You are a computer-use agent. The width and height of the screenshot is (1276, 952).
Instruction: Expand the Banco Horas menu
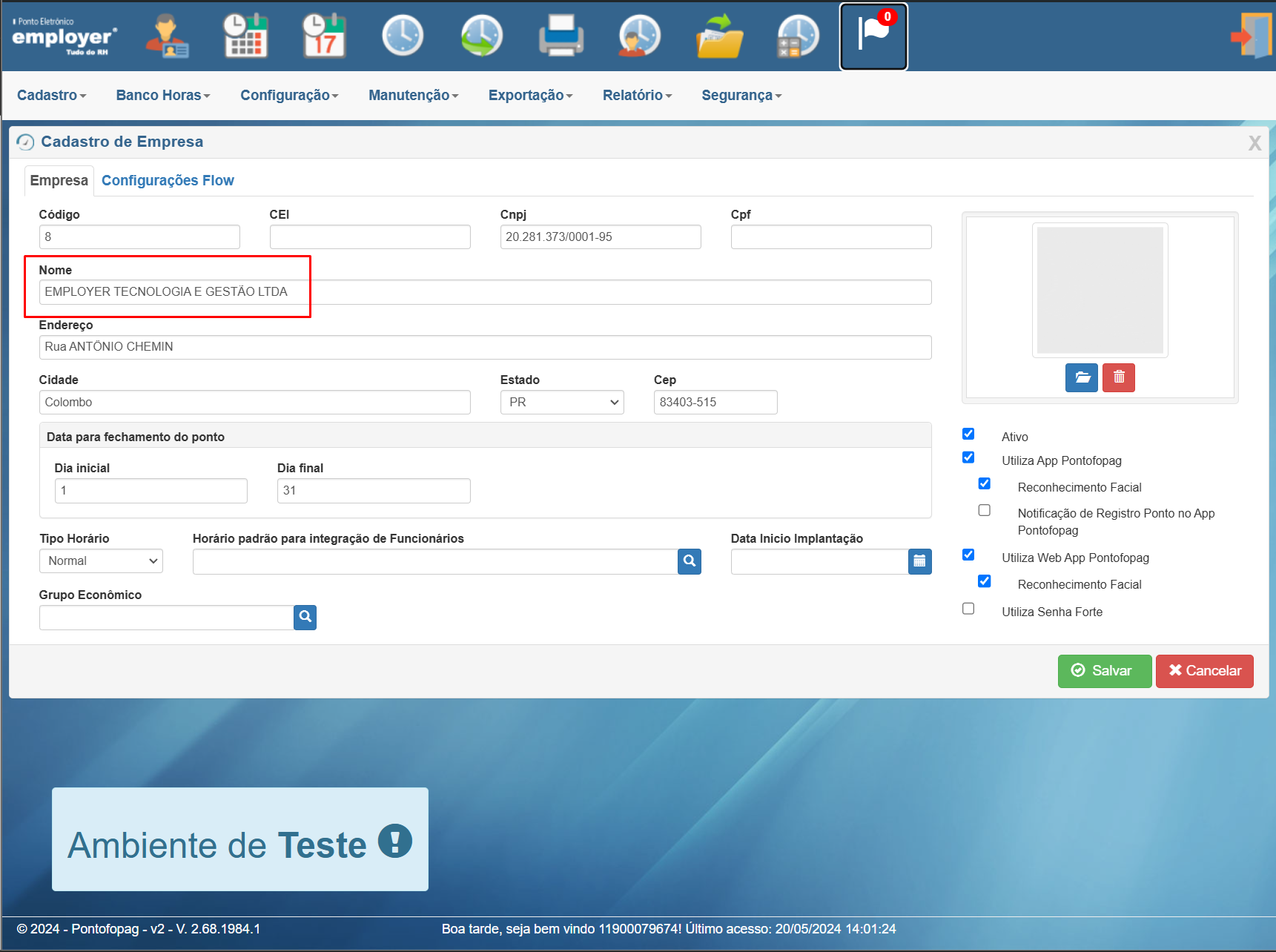[163, 95]
